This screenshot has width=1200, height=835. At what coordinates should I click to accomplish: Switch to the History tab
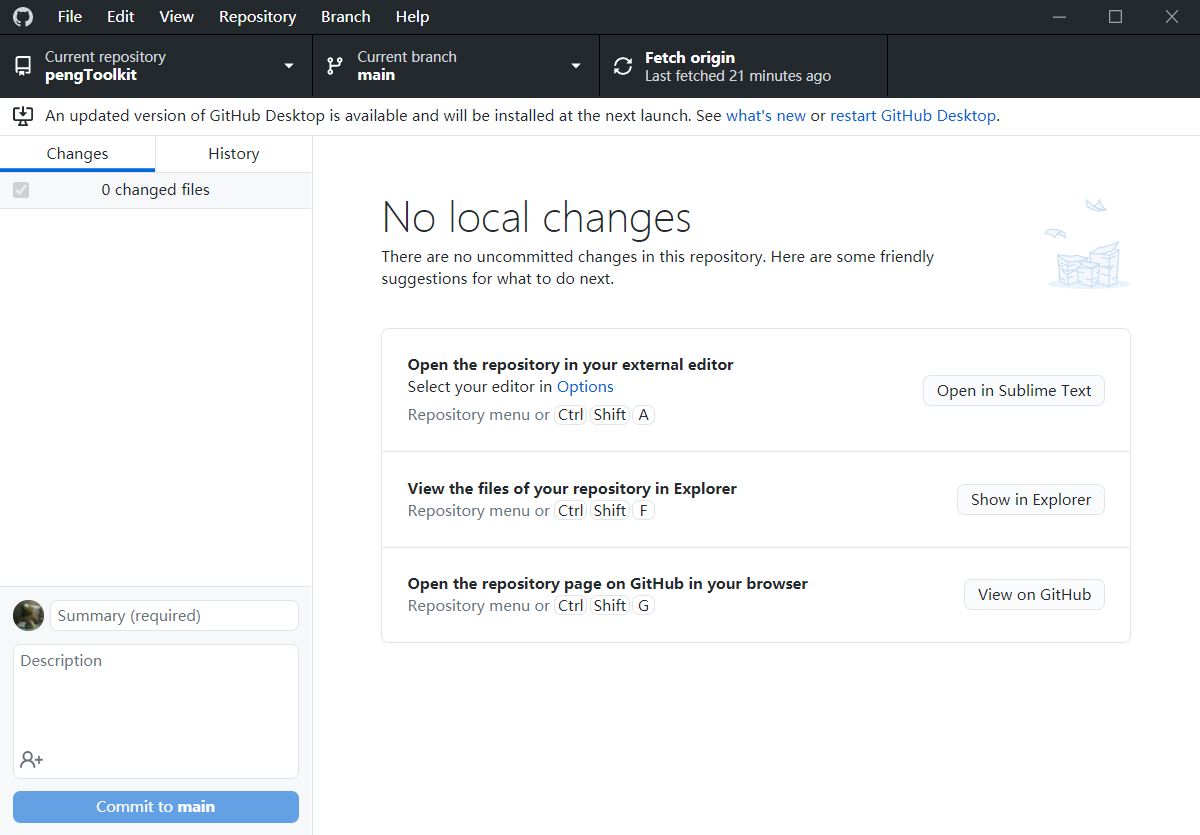pos(233,154)
